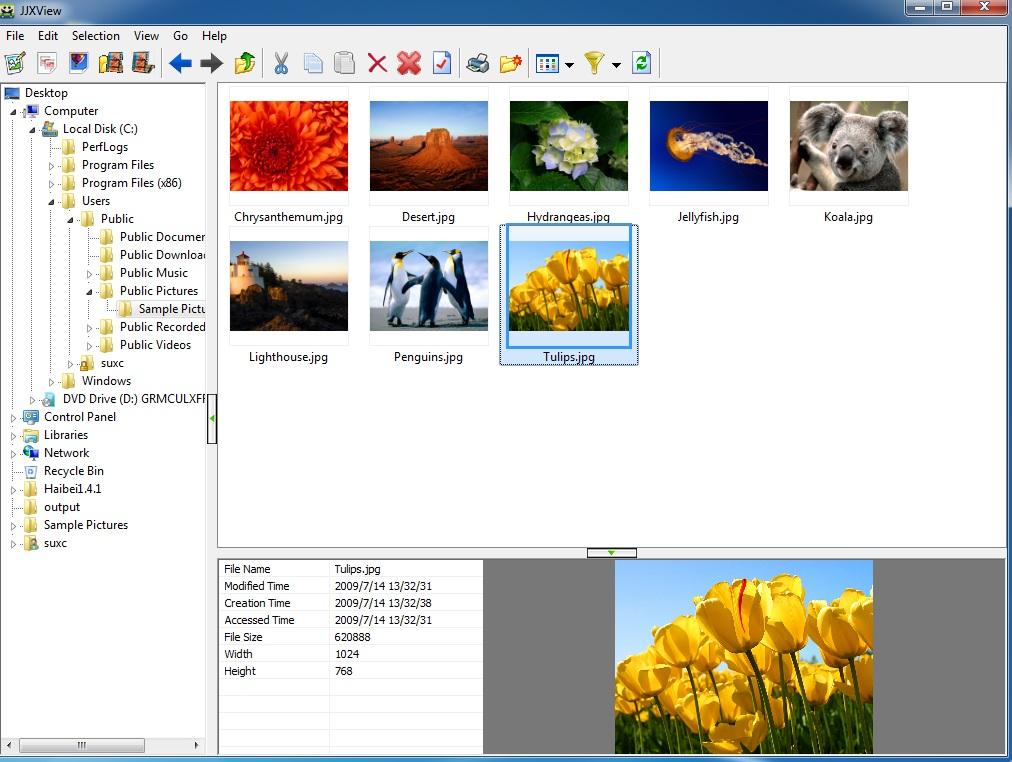1012x762 pixels.
Task: Open the Go menu
Action: (180, 35)
